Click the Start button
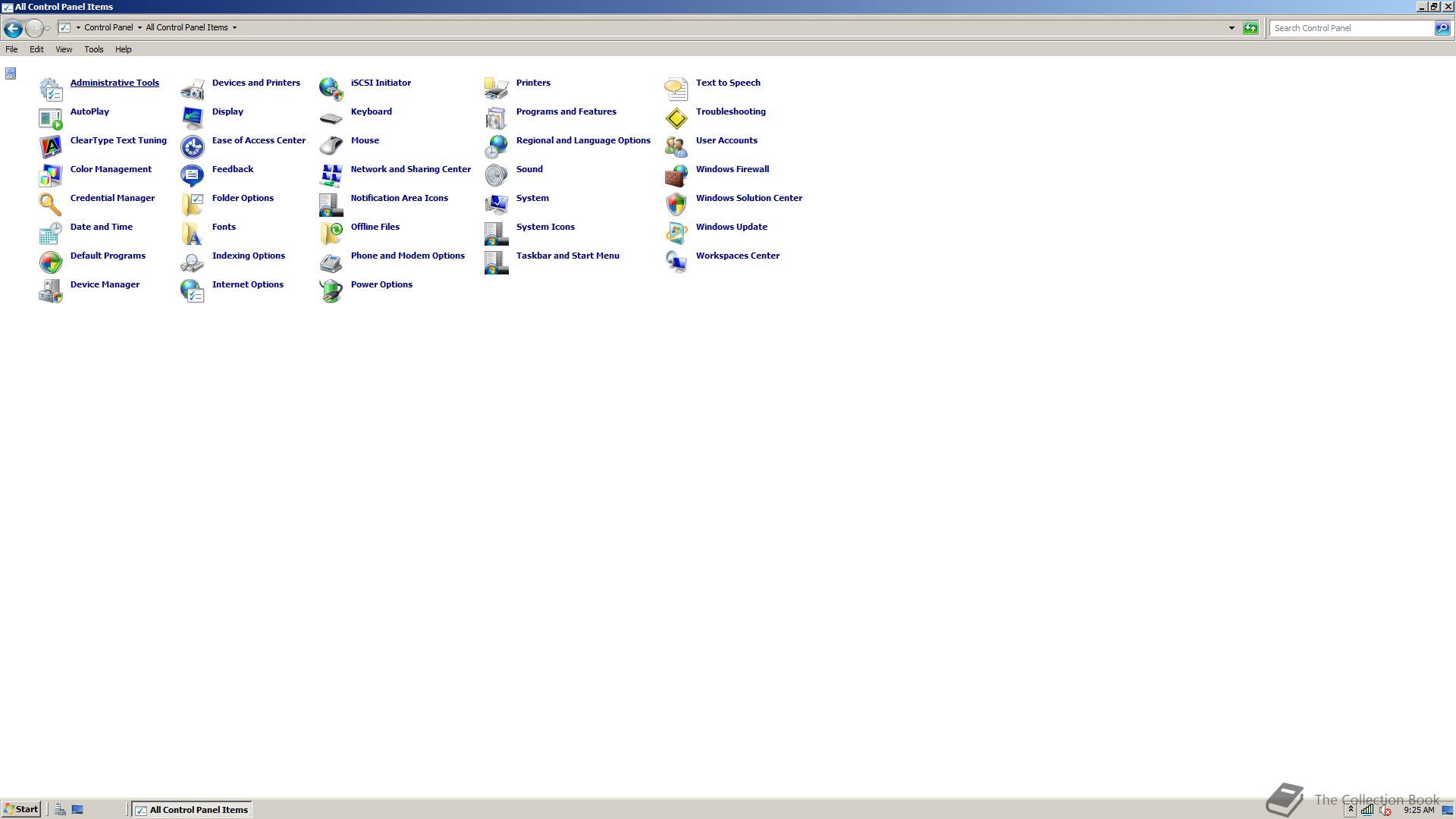The height and width of the screenshot is (819, 1456). tap(21, 809)
